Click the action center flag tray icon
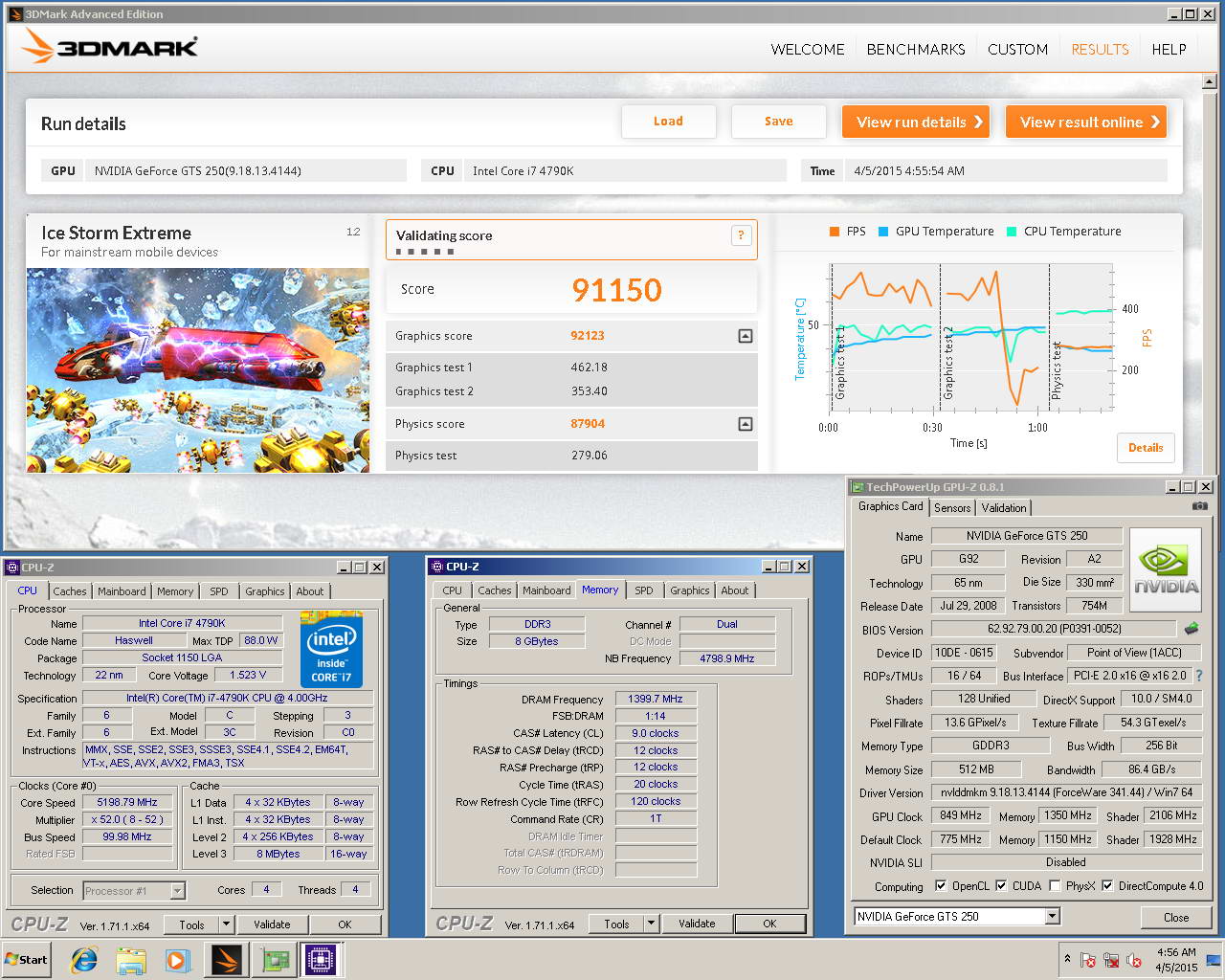1225x980 pixels. point(1088,960)
